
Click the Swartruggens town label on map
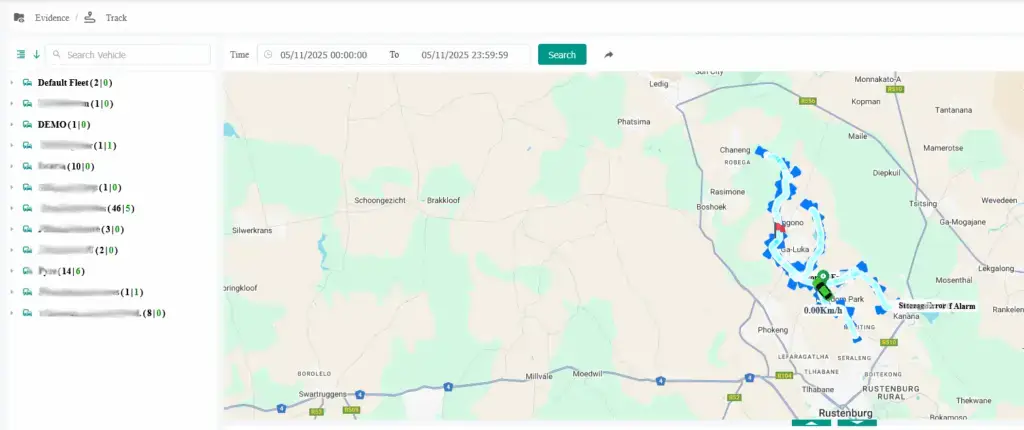tap(321, 394)
